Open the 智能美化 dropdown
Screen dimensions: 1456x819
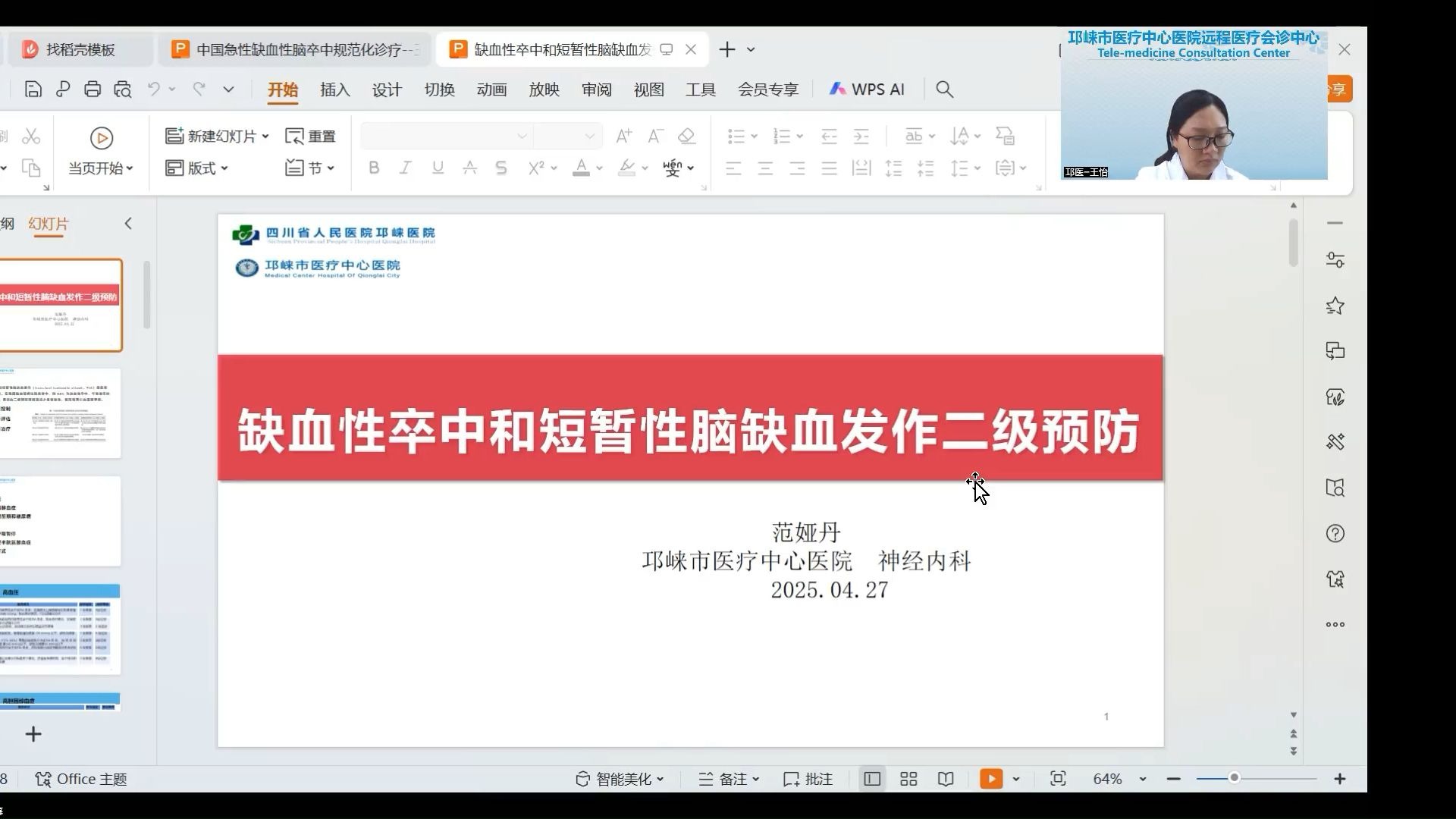pos(620,779)
